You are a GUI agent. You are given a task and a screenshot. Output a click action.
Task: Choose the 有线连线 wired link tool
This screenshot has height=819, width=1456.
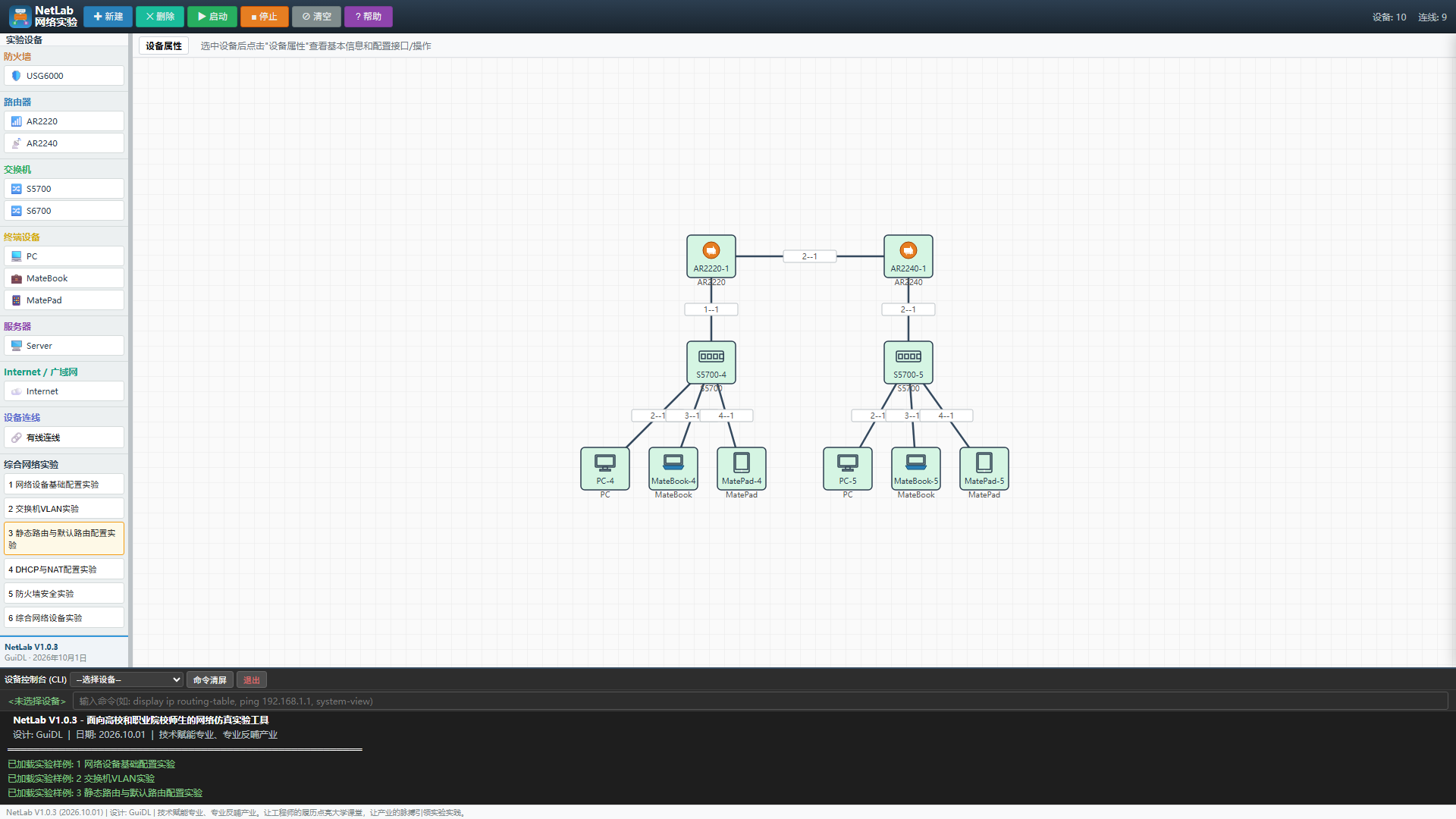coord(64,438)
